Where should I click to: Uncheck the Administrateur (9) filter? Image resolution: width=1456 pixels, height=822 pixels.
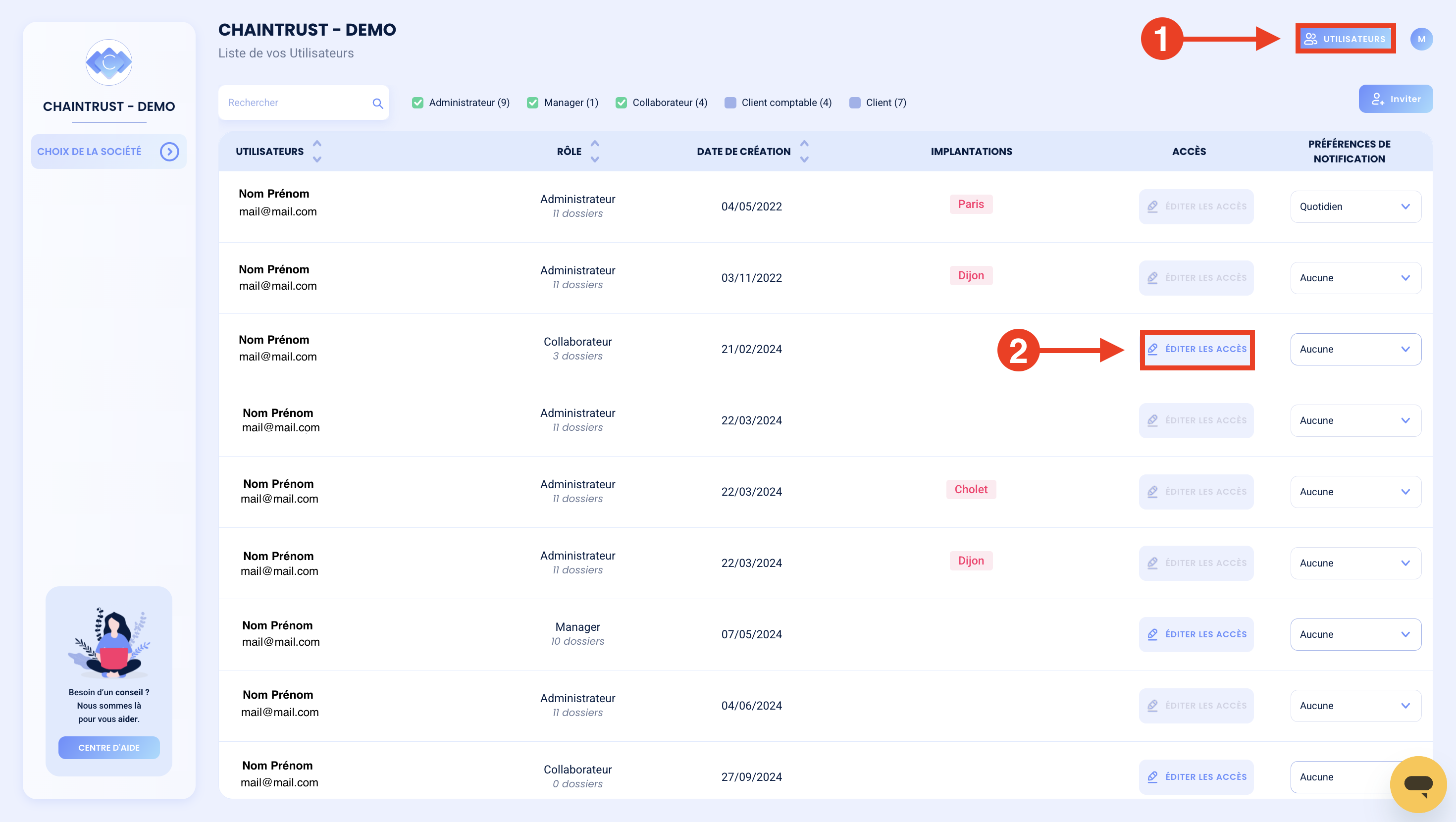coord(417,103)
